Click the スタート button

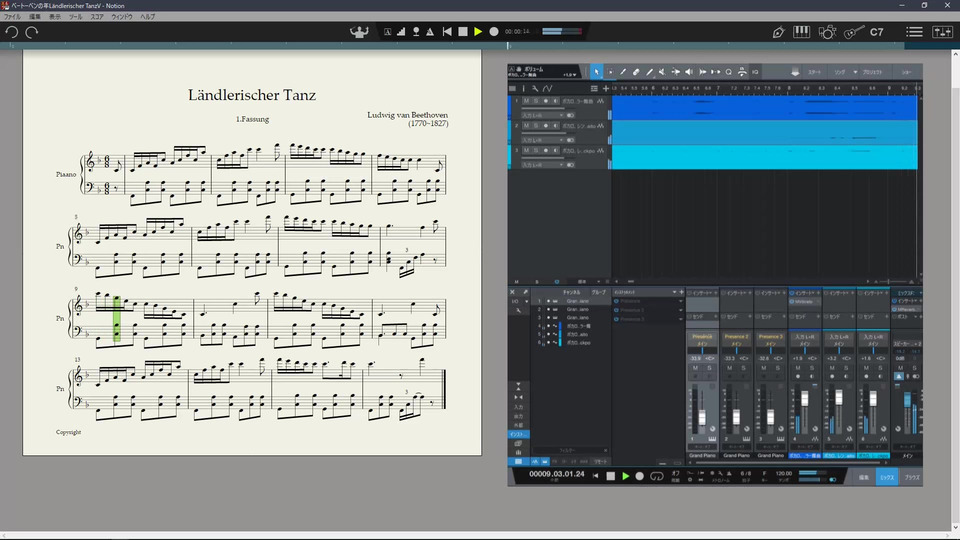(814, 72)
